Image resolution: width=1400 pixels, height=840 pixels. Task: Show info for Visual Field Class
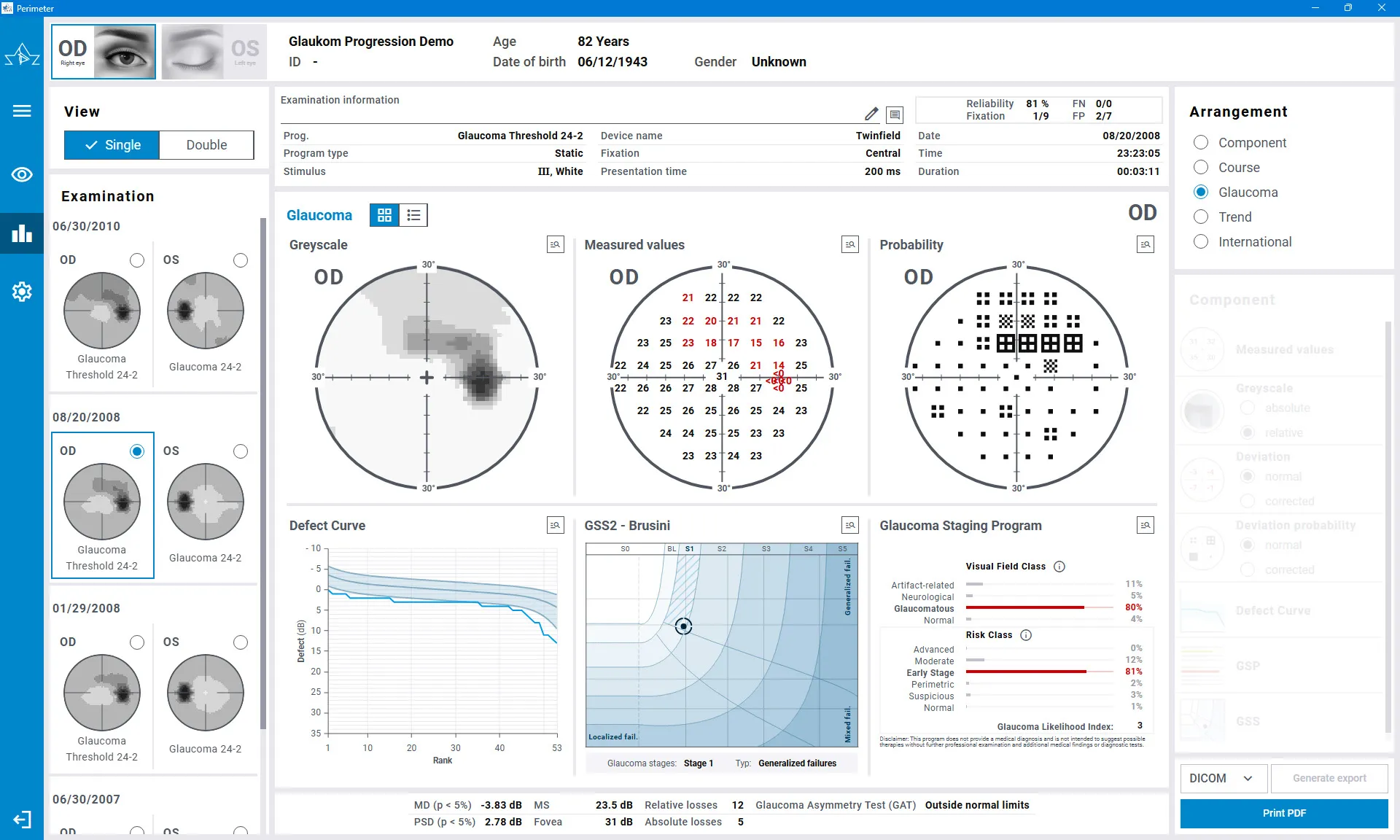(x=1059, y=567)
